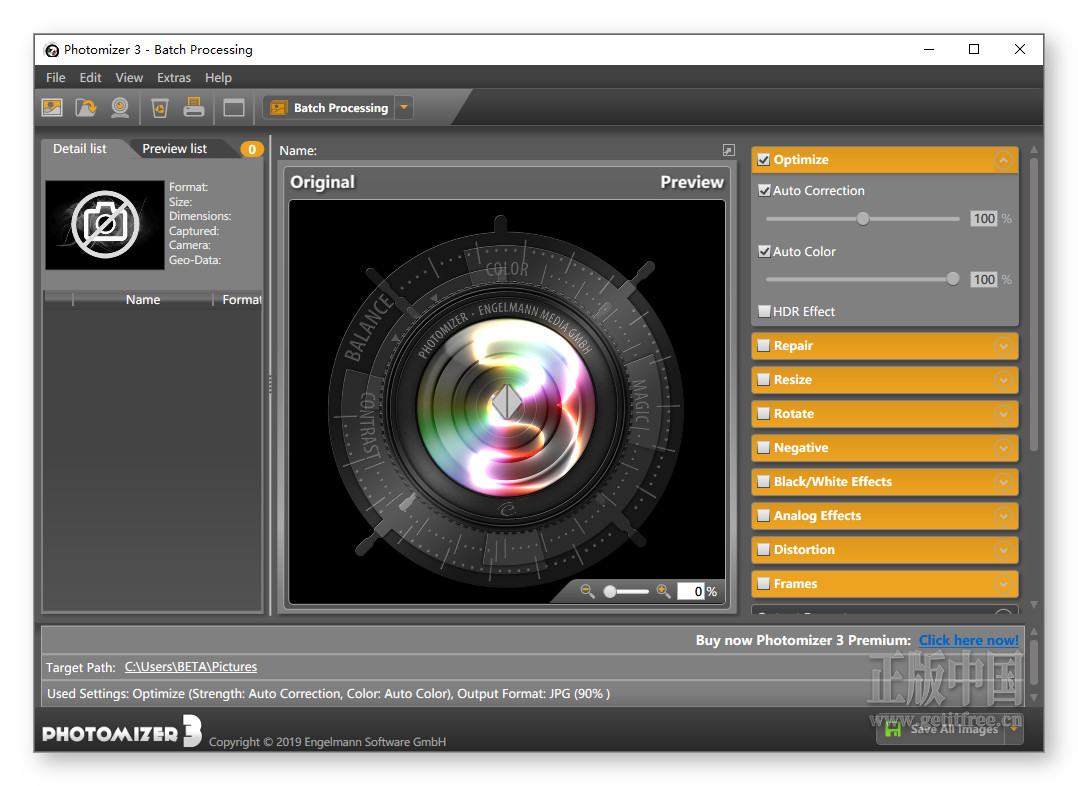Click the Photomizer app icon in title bar
1078x786 pixels.
coord(52,50)
